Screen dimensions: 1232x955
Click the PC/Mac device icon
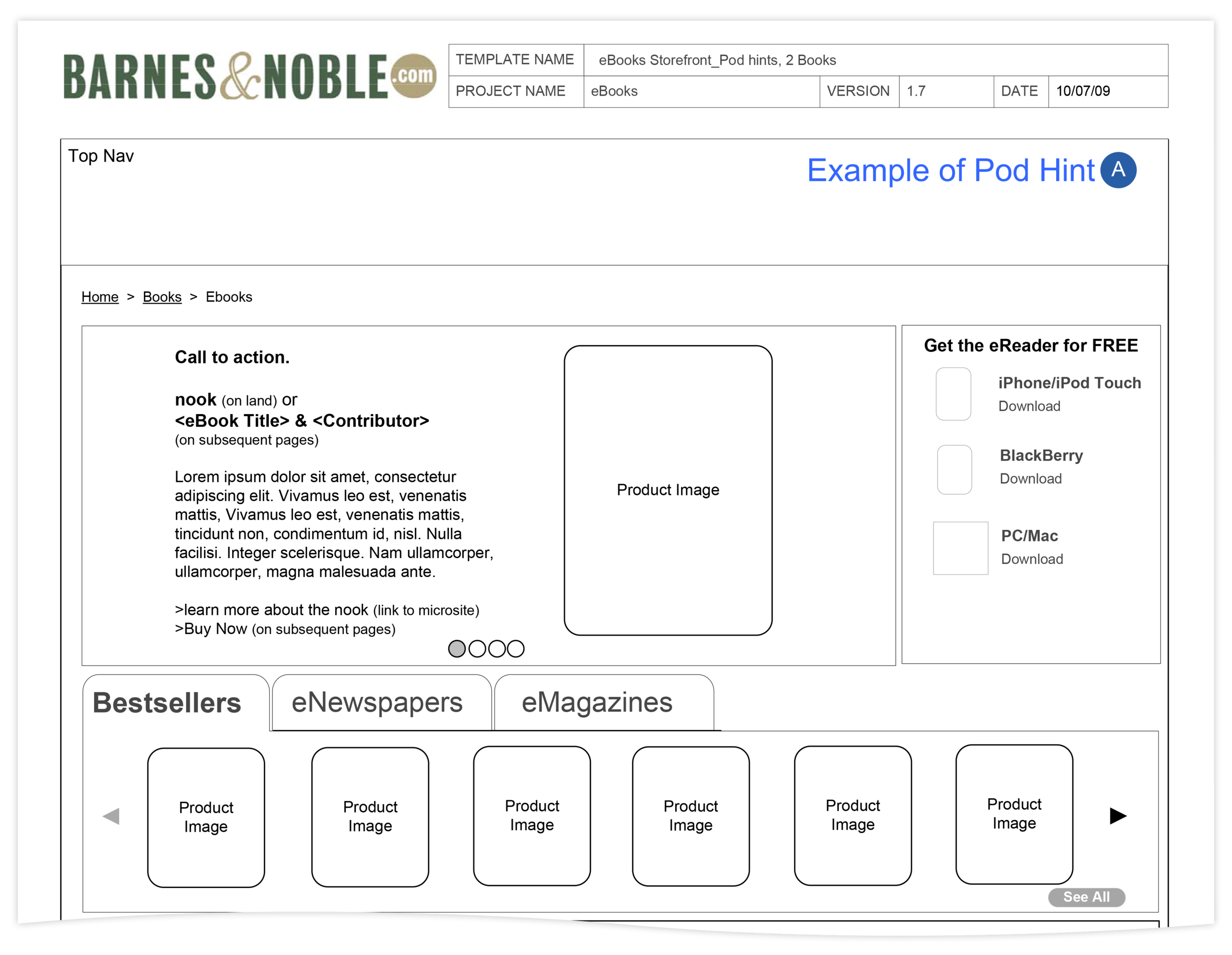[960, 548]
